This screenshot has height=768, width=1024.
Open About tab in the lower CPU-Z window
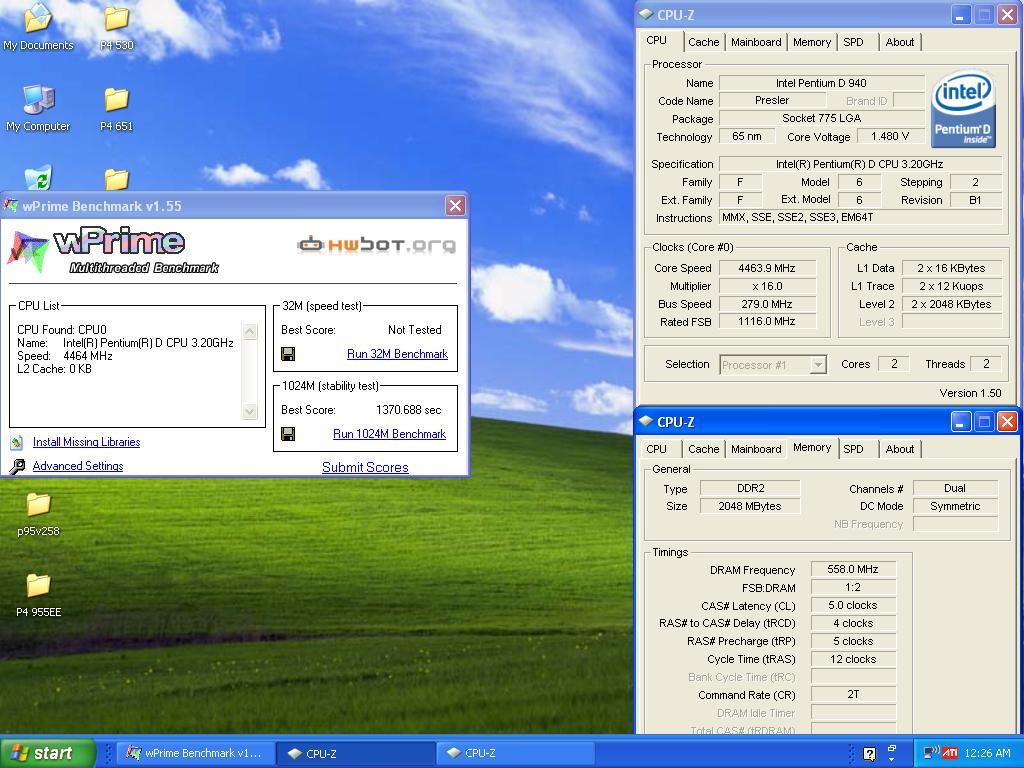click(x=899, y=449)
